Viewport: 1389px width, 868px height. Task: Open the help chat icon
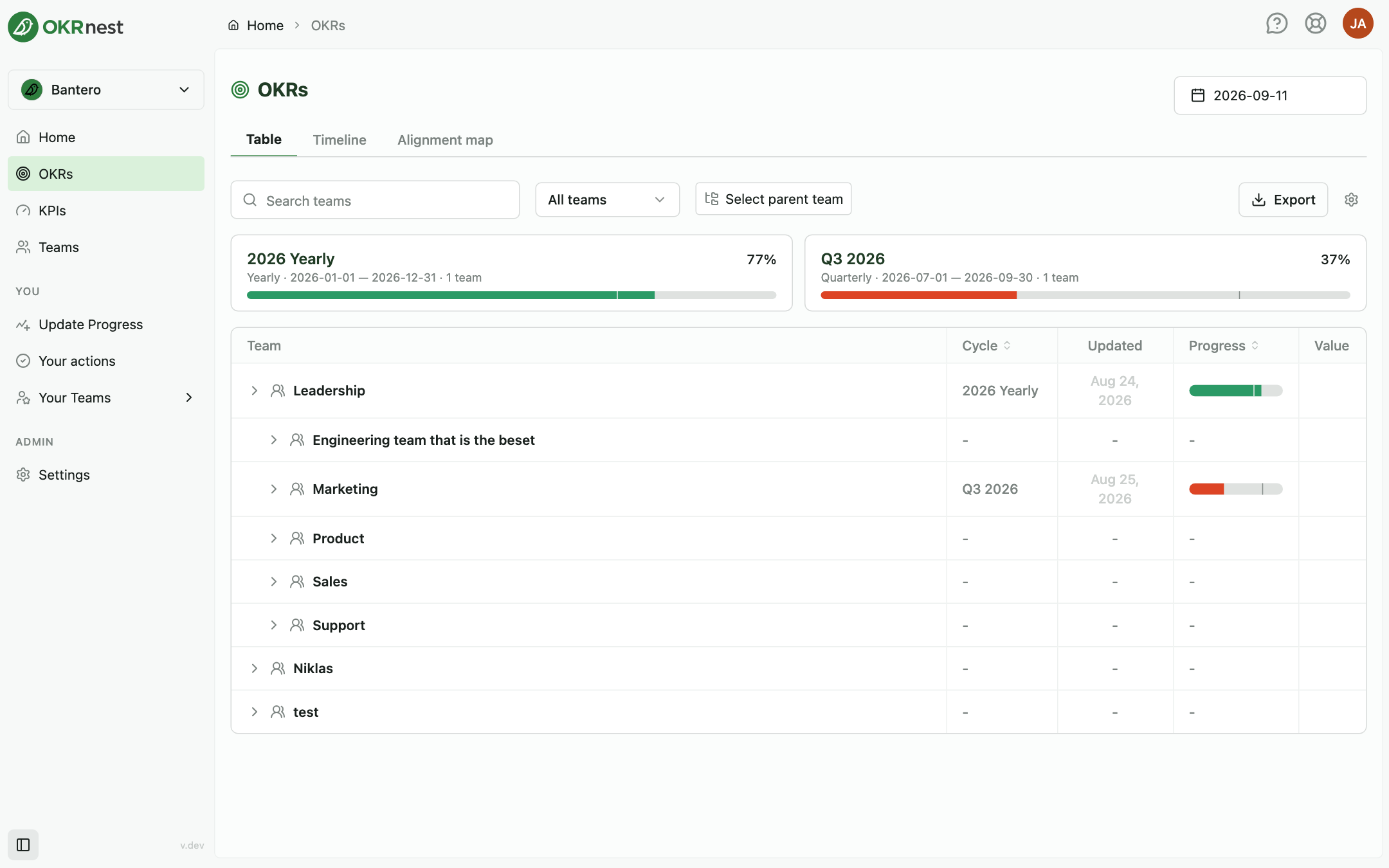[1276, 24]
